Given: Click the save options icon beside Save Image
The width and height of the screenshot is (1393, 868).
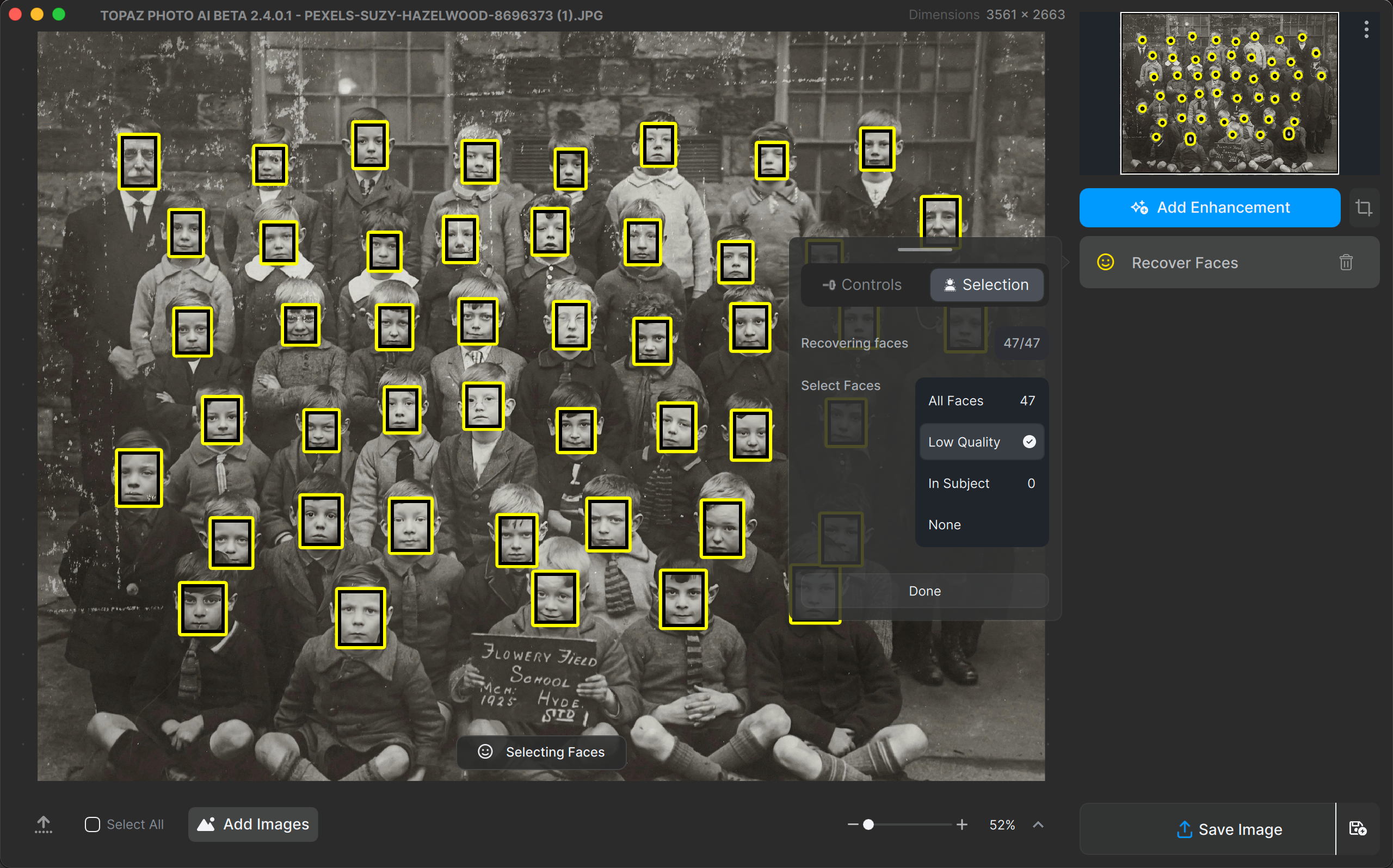Looking at the screenshot, I should pos(1358,828).
